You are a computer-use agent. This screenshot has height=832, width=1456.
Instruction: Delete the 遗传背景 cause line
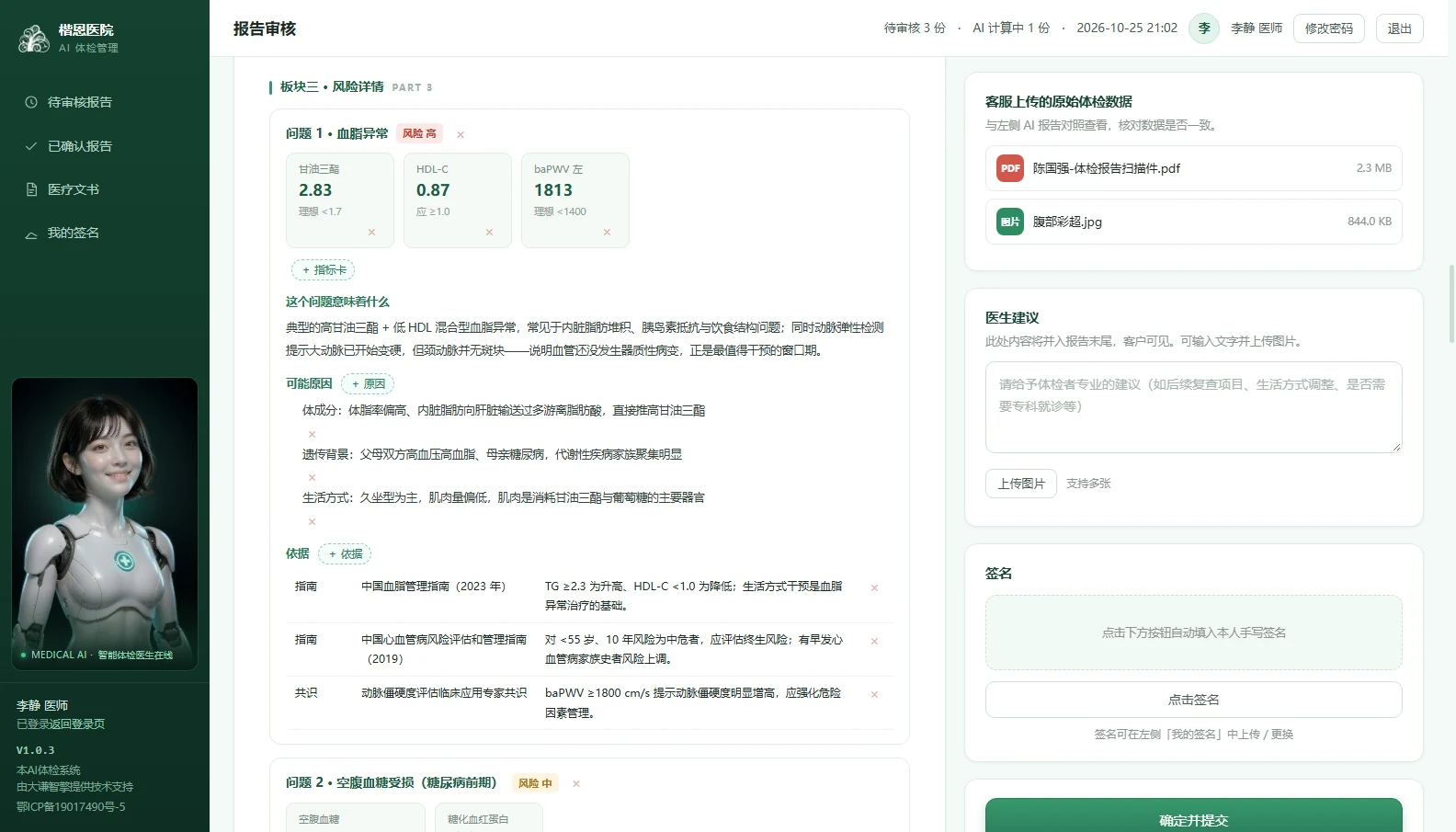pyautogui.click(x=312, y=477)
